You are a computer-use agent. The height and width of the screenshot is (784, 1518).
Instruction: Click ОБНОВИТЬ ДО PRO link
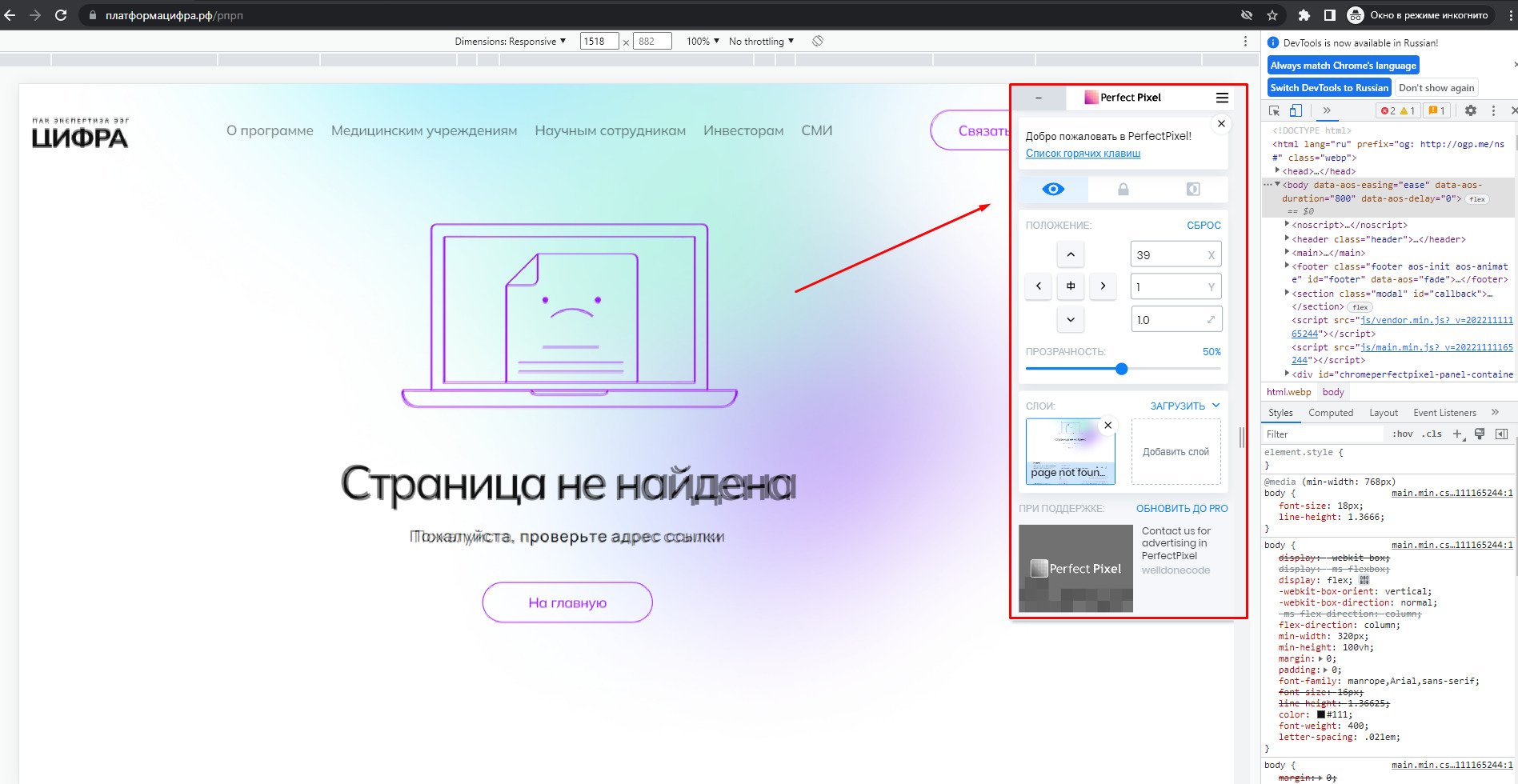point(1182,508)
